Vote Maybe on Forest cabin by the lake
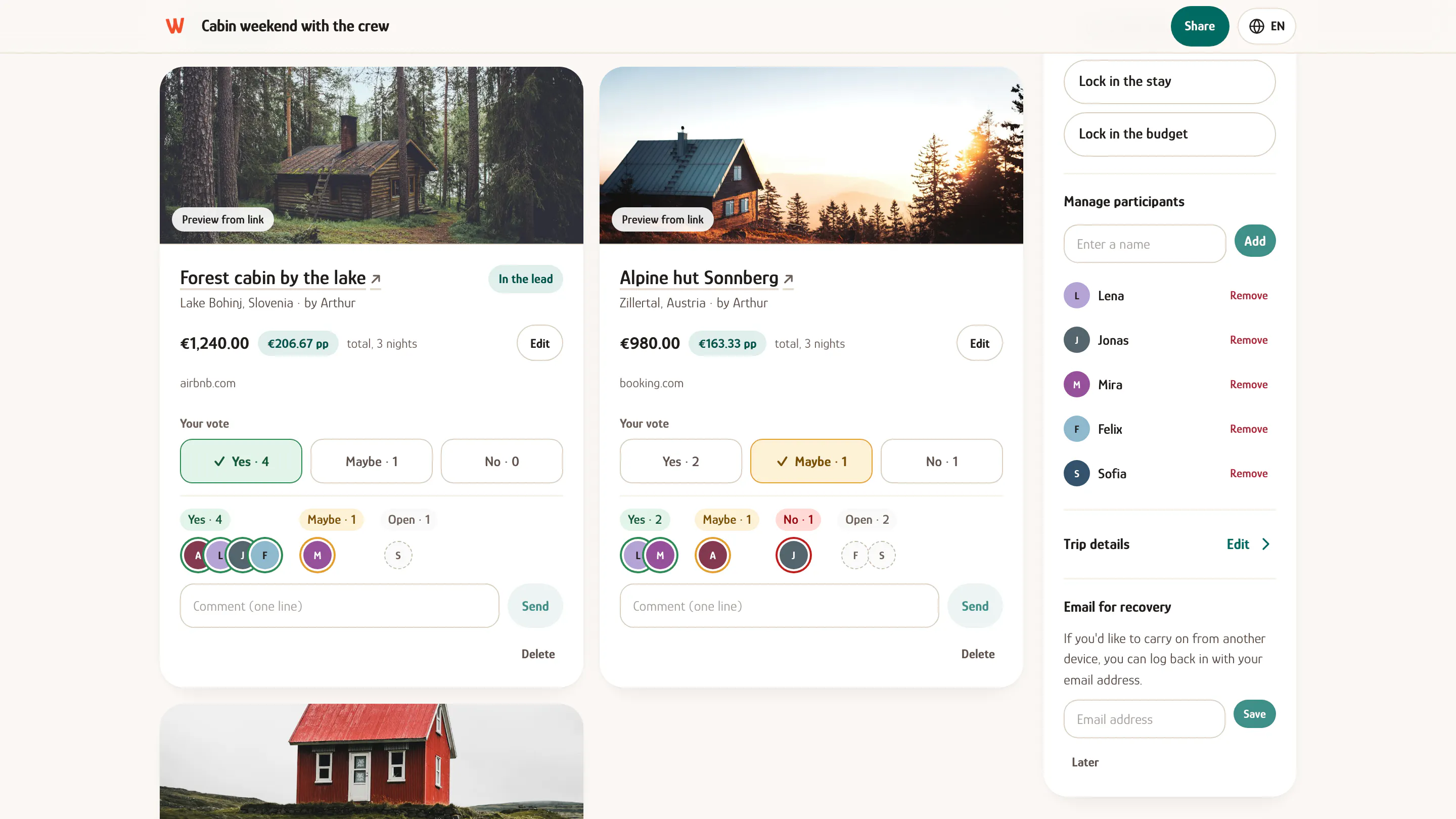 [x=372, y=461]
